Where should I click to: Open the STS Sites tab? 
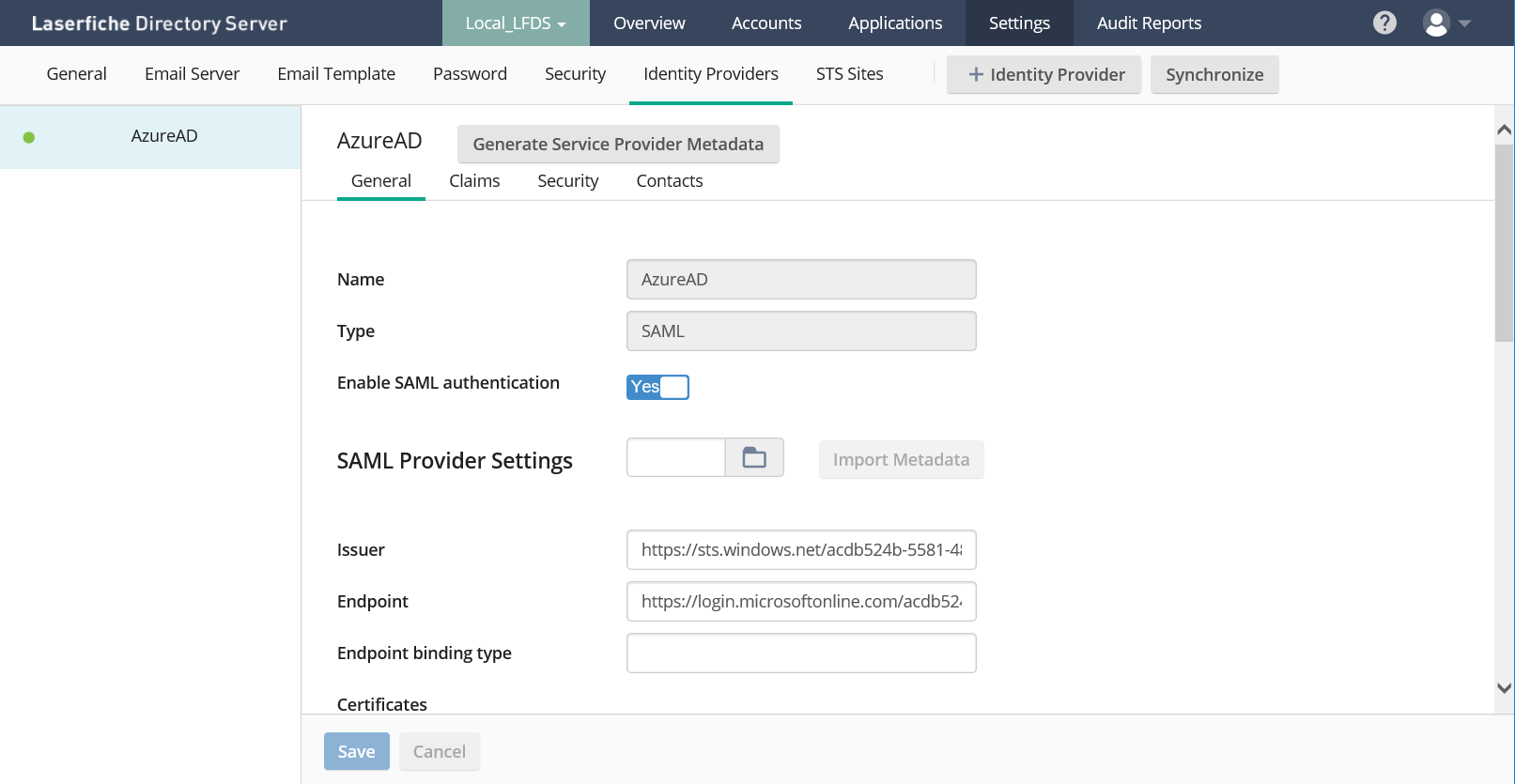(x=849, y=73)
